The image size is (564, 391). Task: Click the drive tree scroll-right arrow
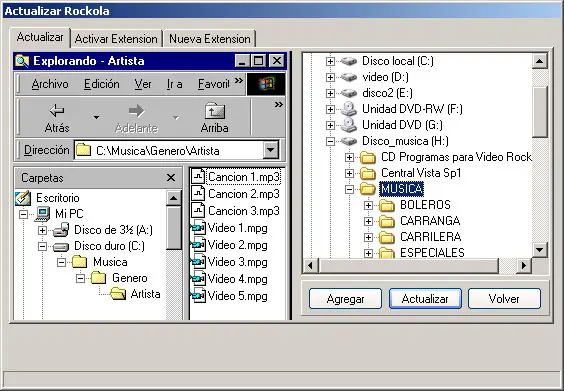(x=524, y=266)
